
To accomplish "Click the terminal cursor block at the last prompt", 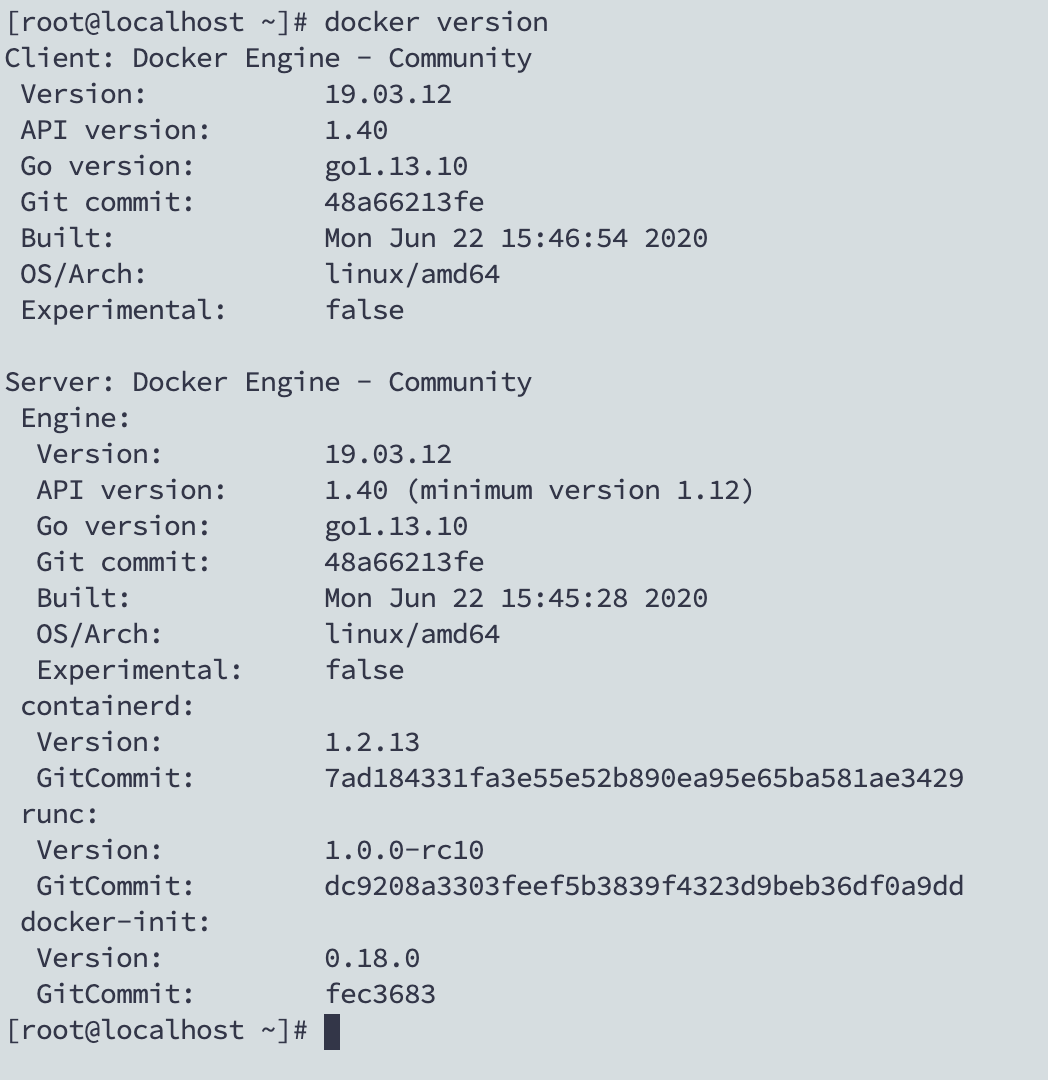I will tap(332, 1031).
